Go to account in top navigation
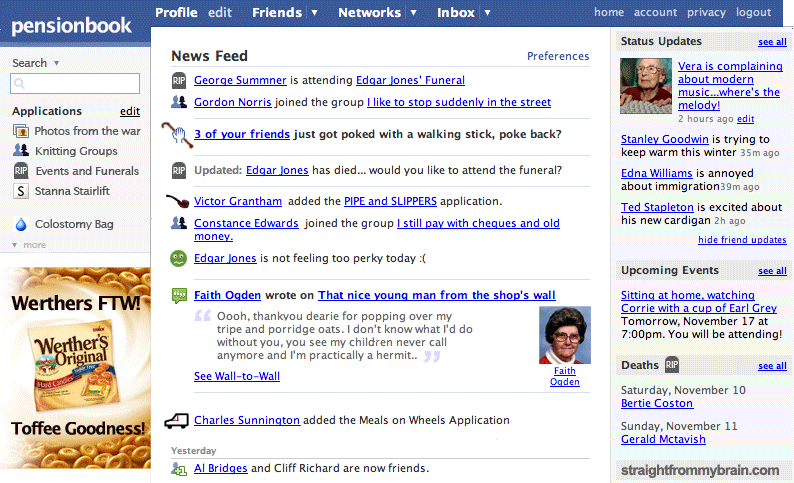This screenshot has height=483, width=794. [655, 13]
